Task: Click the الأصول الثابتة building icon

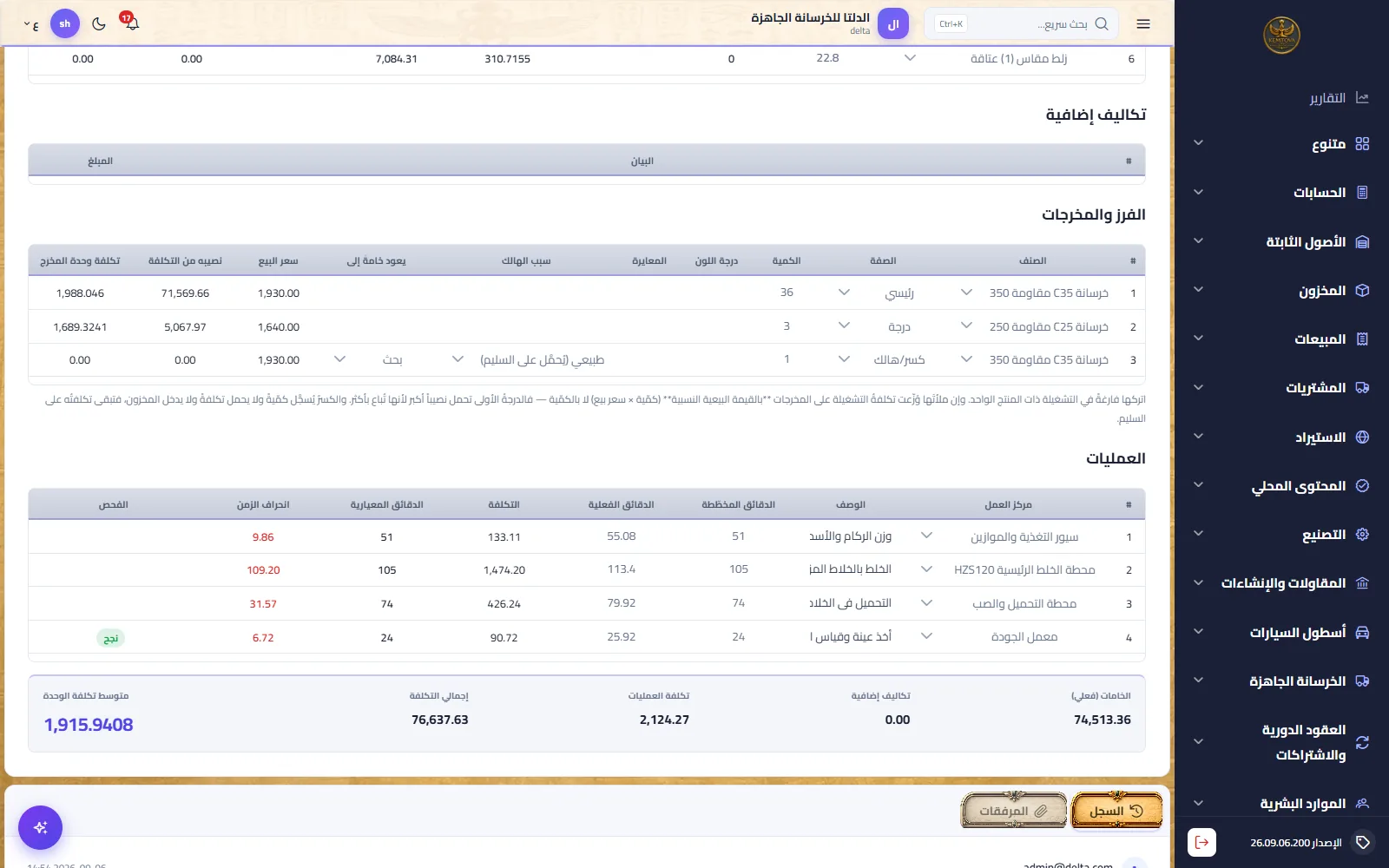Action: tap(1362, 242)
